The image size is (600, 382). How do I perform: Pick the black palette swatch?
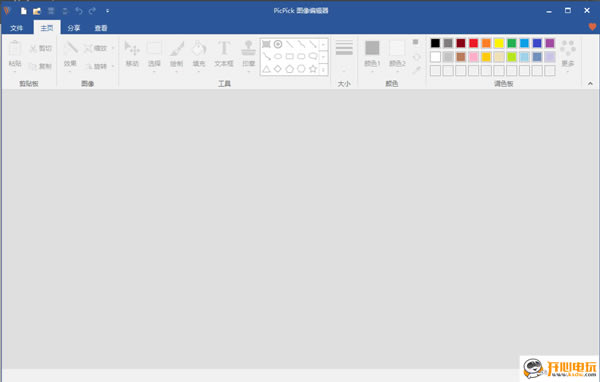click(435, 43)
